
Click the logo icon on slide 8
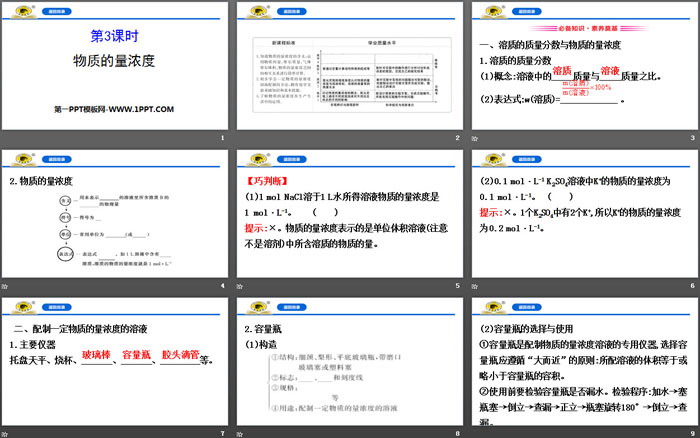[x=259, y=307]
